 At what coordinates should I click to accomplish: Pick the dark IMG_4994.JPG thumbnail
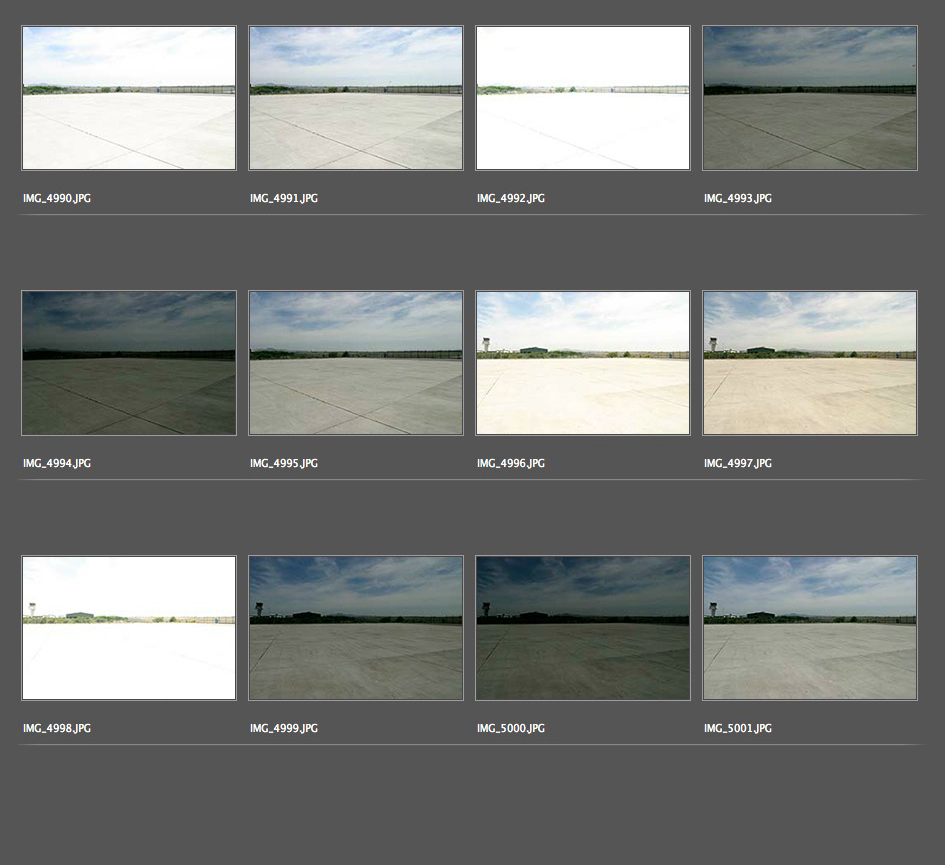pos(129,363)
